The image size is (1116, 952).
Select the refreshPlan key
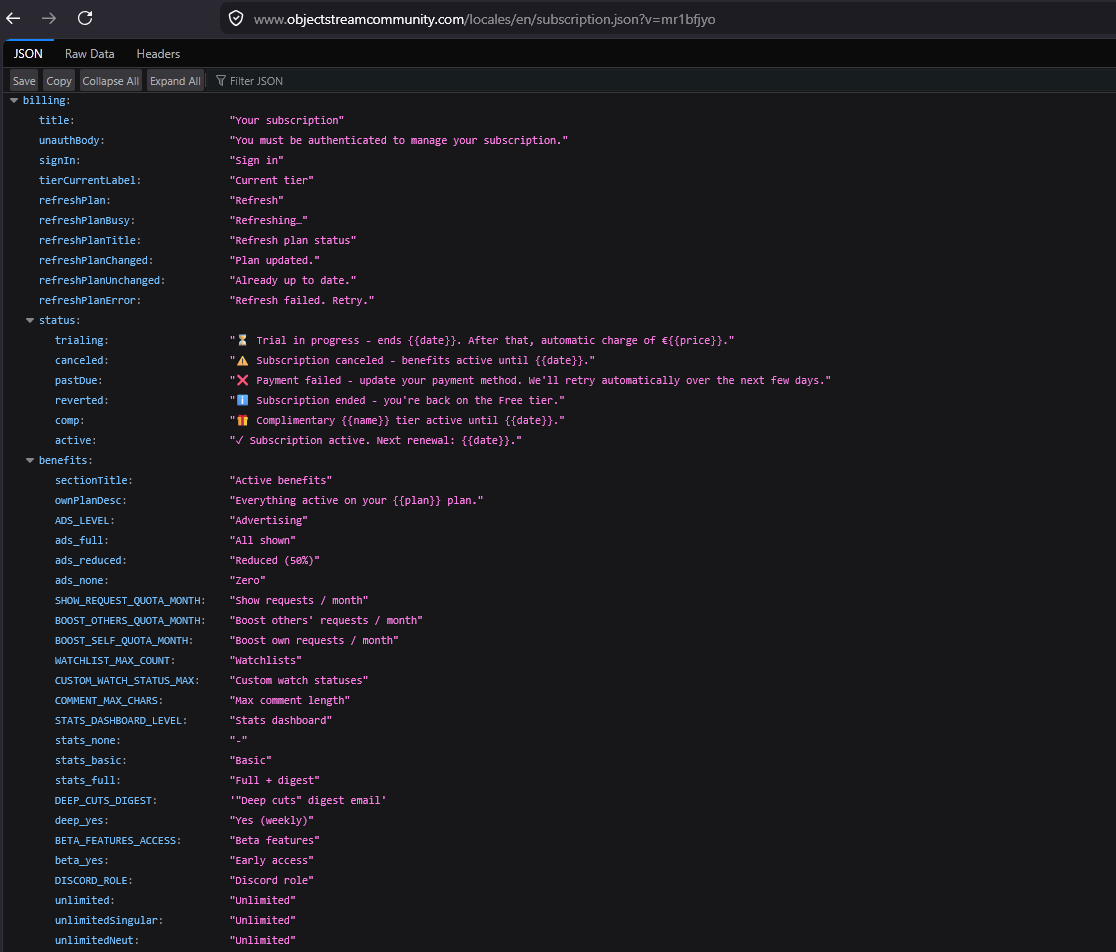(x=75, y=201)
